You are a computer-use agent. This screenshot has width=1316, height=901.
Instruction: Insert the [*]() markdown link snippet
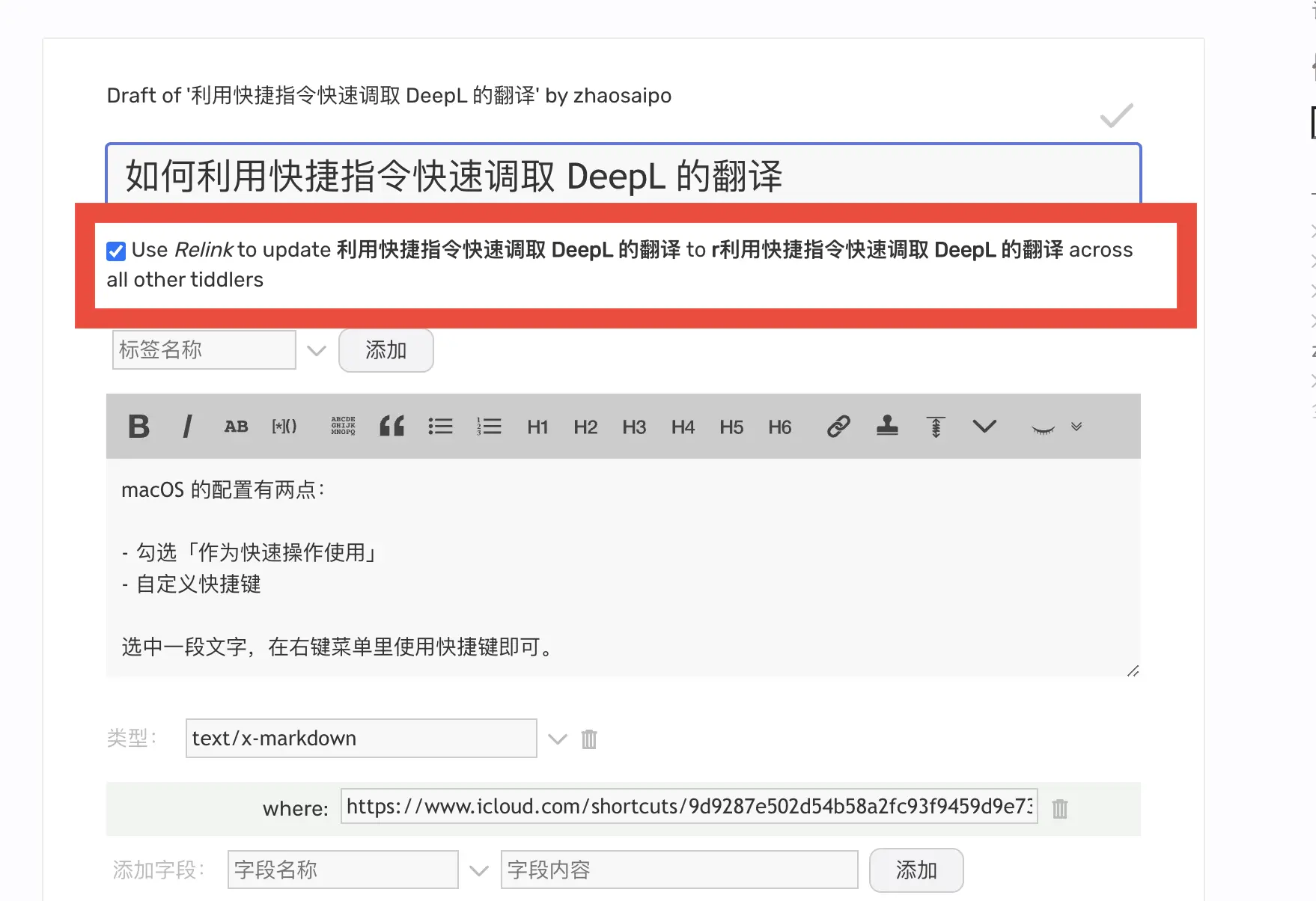pos(284,427)
